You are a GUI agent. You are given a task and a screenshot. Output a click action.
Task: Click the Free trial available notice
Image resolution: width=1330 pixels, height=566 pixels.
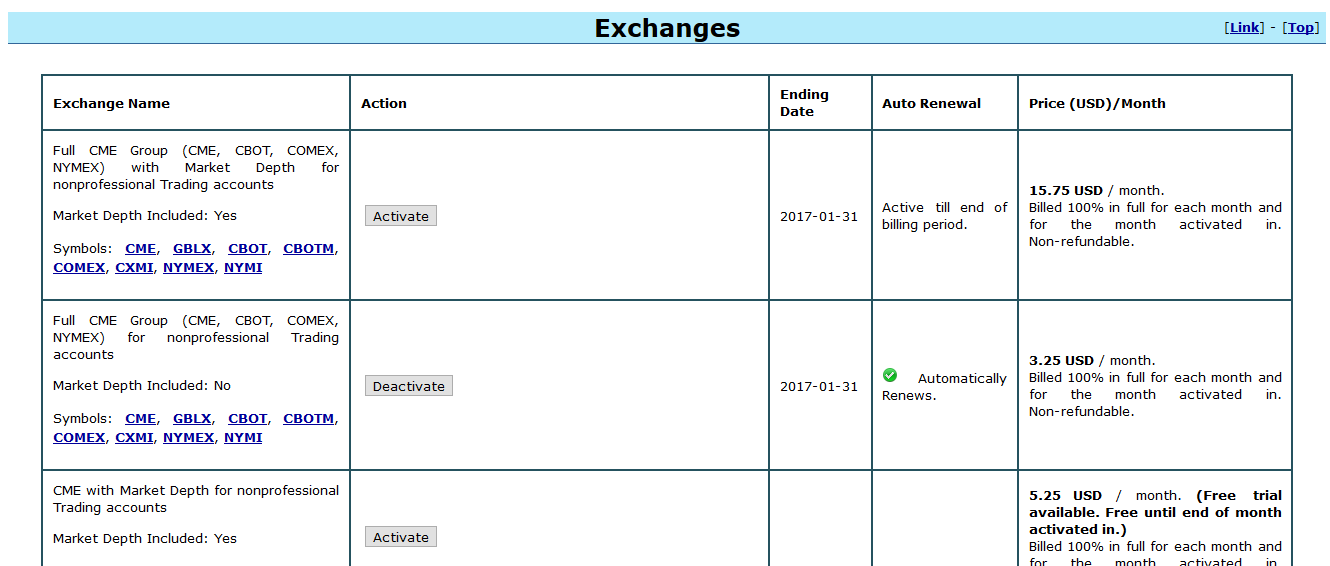[1155, 512]
